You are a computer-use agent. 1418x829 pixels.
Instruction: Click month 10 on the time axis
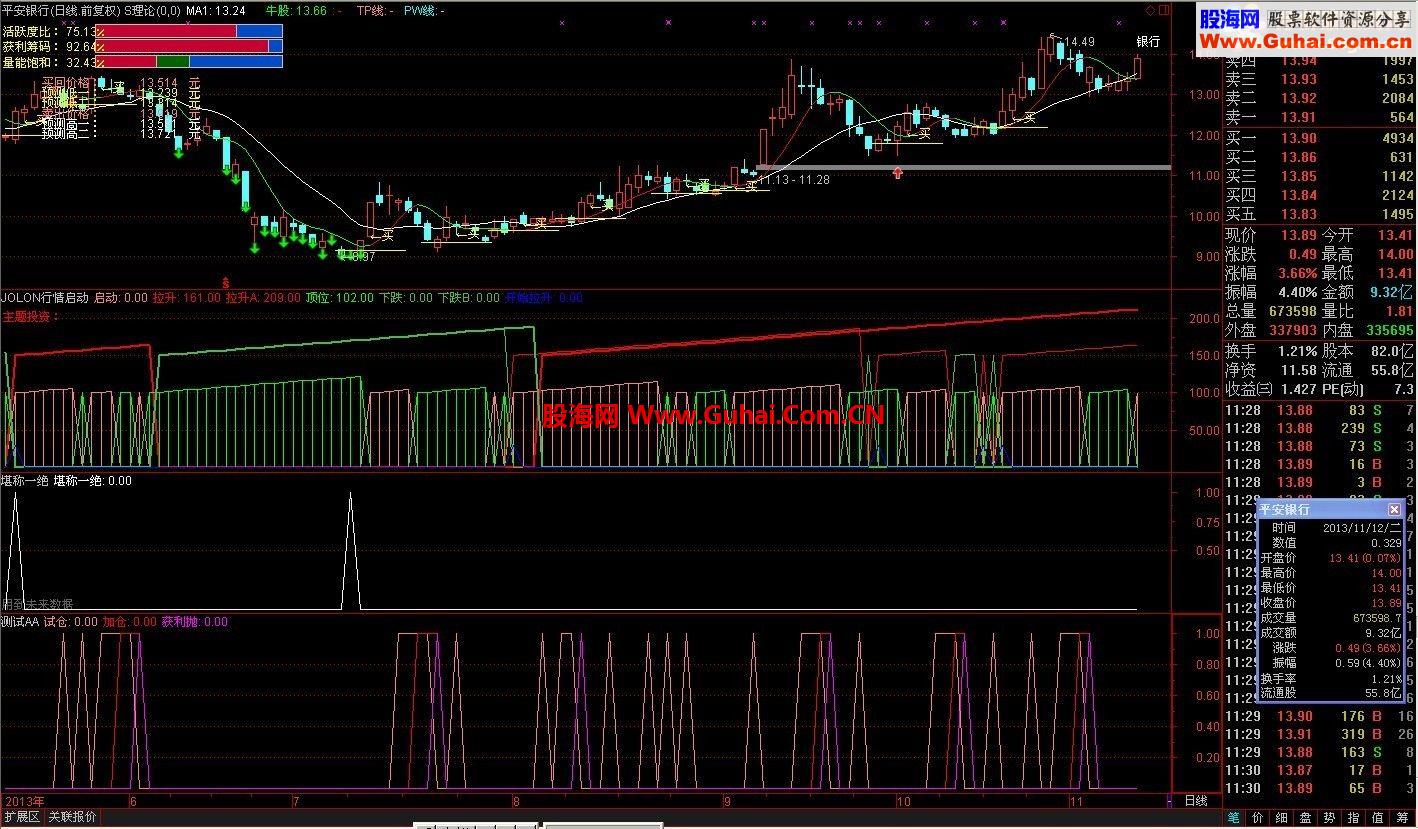tap(902, 802)
